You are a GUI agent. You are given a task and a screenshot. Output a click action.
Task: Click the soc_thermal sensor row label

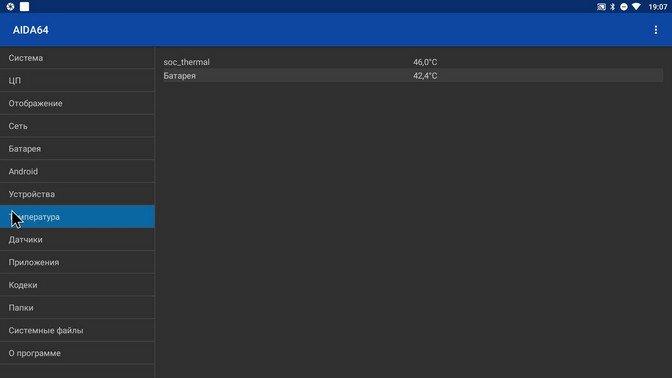tap(186, 62)
